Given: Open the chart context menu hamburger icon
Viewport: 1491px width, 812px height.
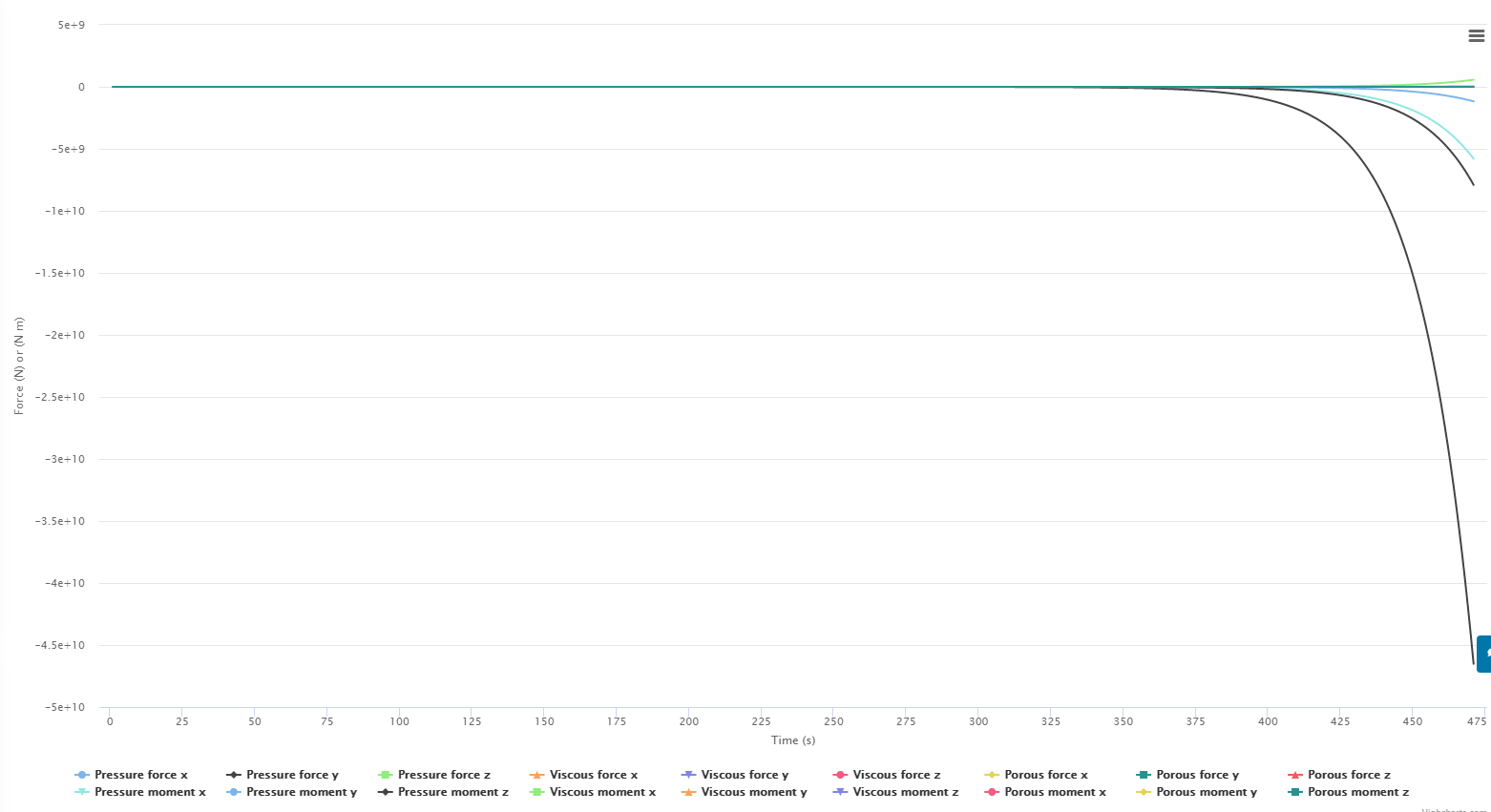Looking at the screenshot, I should click(1476, 36).
